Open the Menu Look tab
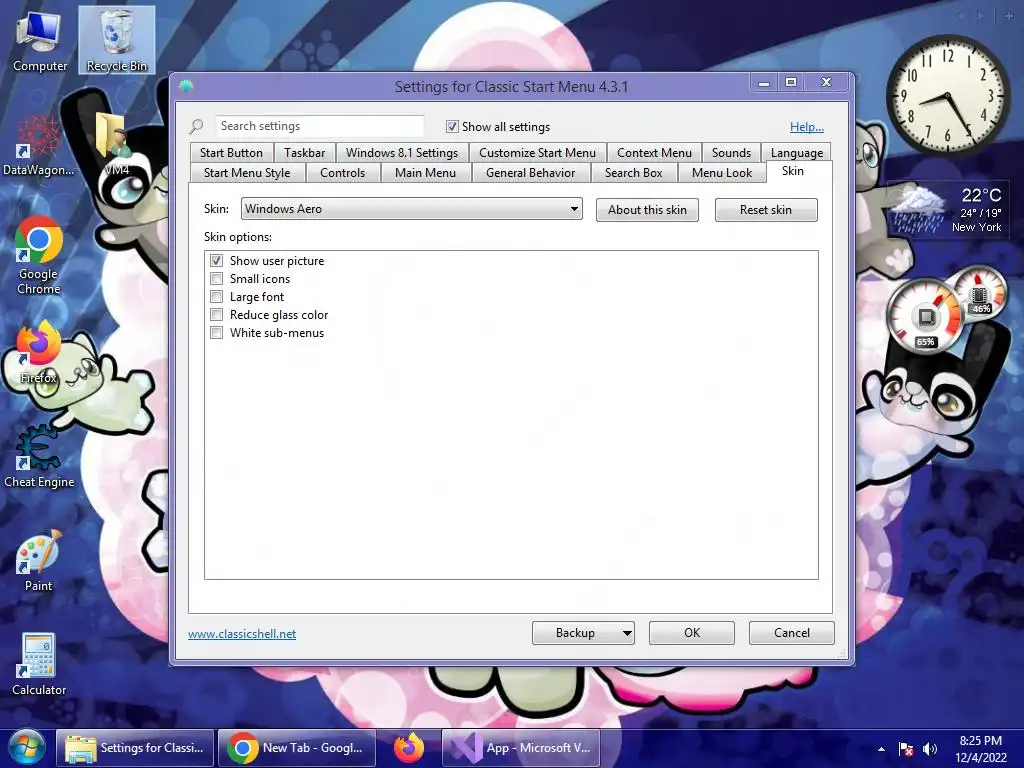Image resolution: width=1024 pixels, height=768 pixels. pyautogui.click(x=722, y=173)
